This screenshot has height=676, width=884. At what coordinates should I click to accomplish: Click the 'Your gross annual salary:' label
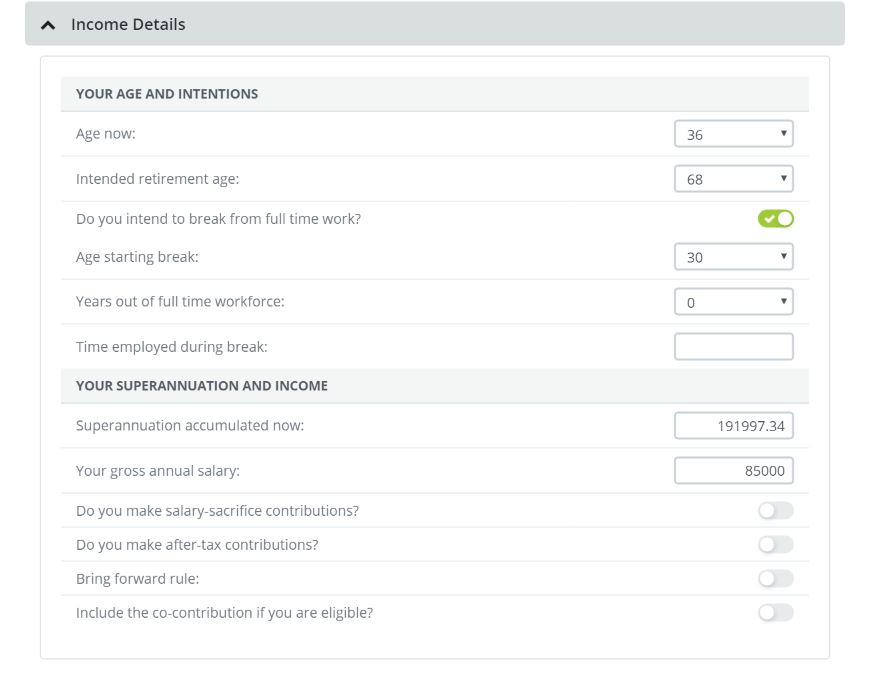(x=158, y=471)
